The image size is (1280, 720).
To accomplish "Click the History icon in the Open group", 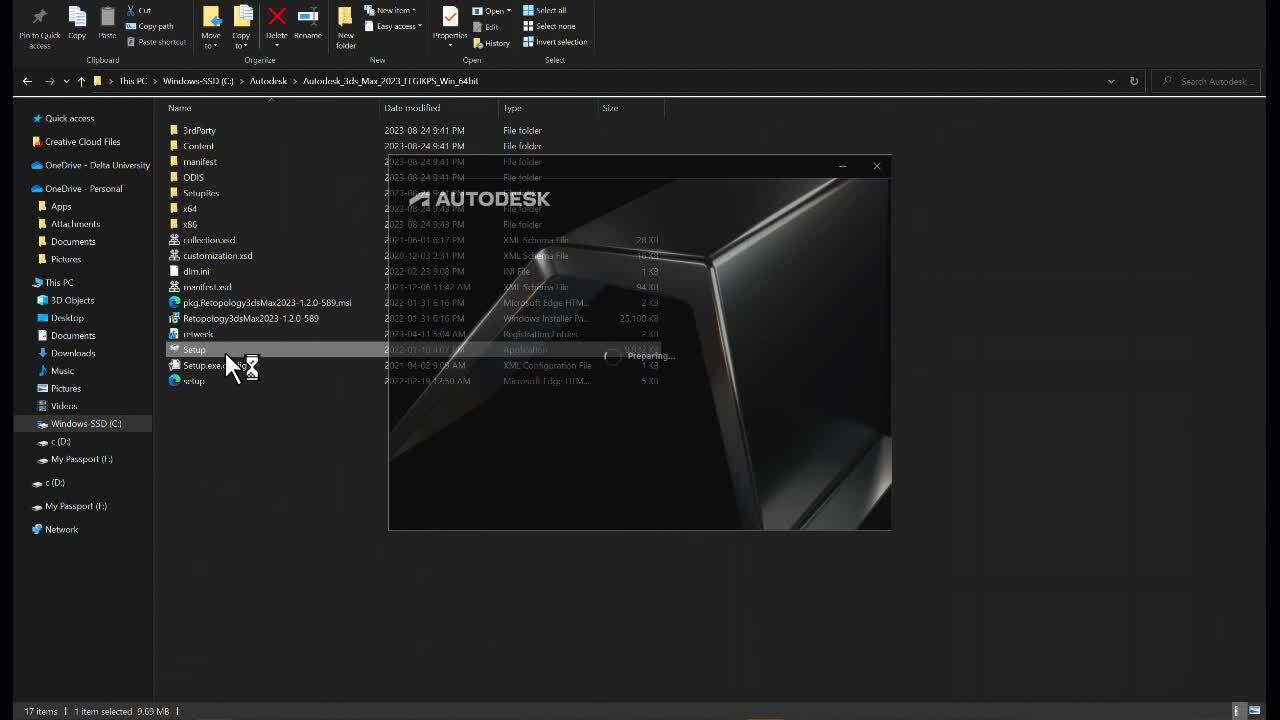I will pos(490,43).
